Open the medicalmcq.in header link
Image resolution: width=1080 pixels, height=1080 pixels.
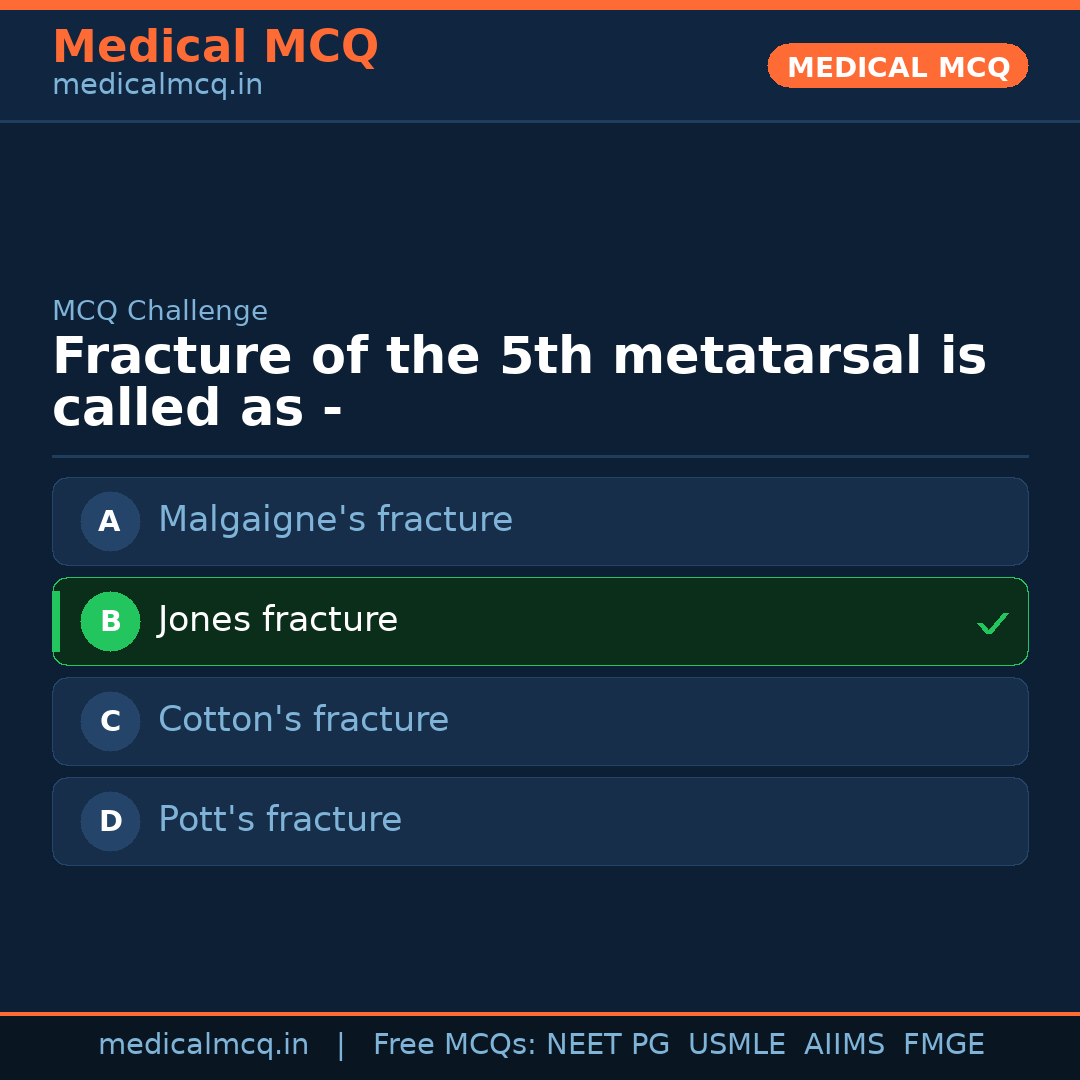pyautogui.click(x=156, y=85)
